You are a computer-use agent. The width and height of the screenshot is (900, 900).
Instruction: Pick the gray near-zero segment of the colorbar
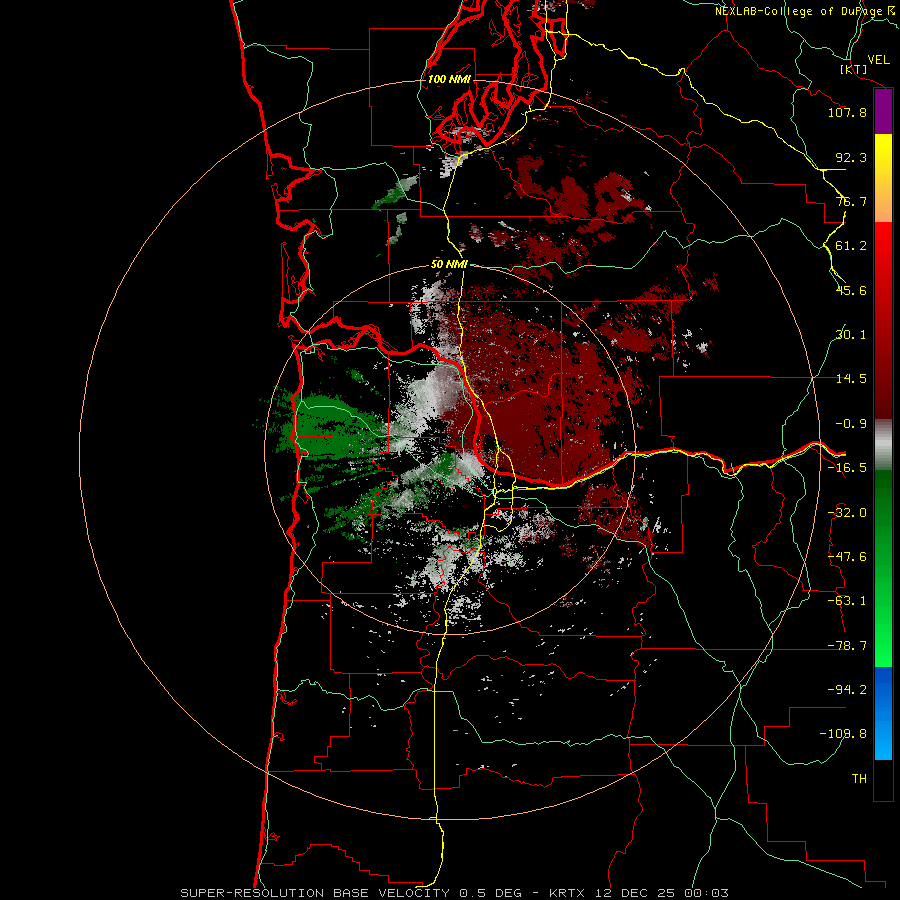(883, 445)
